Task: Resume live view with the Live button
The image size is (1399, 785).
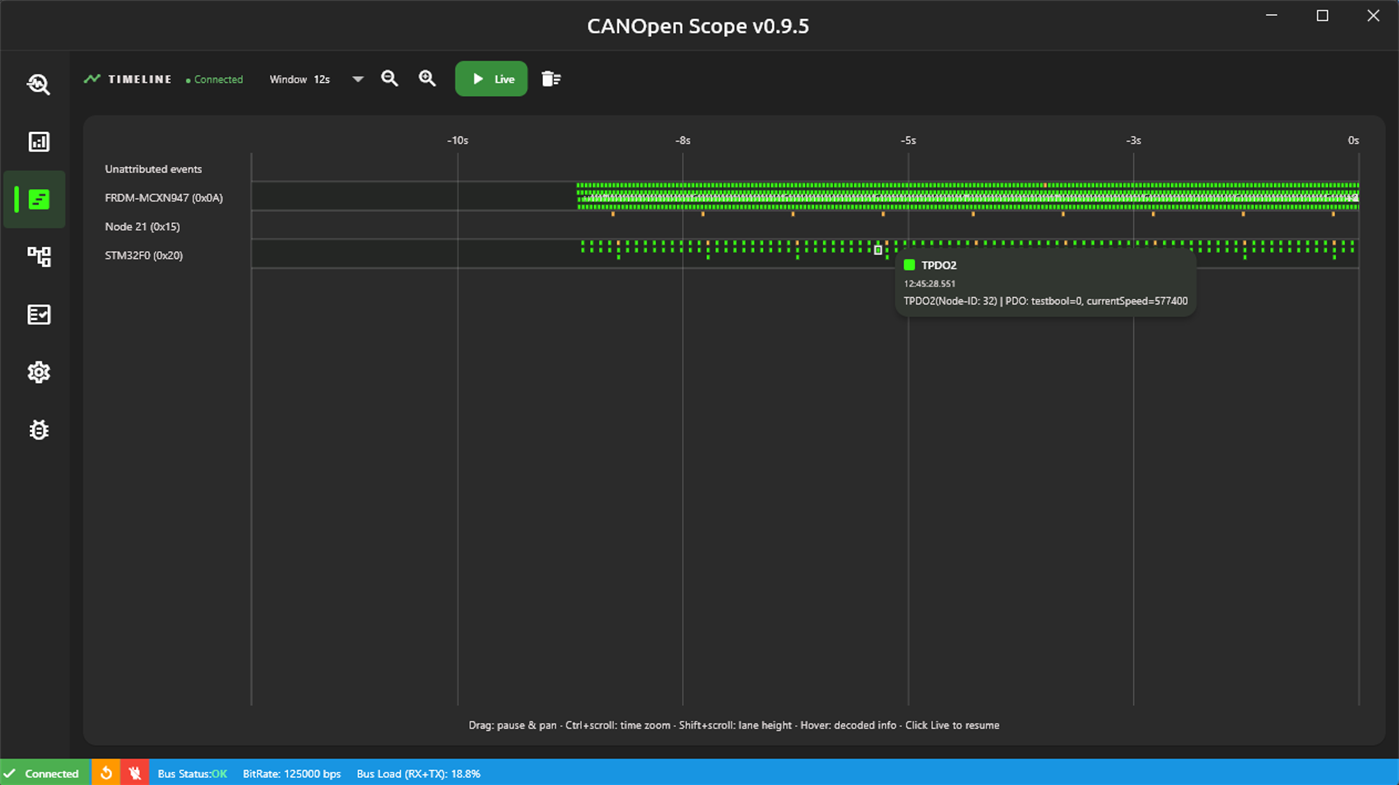Action: point(491,79)
